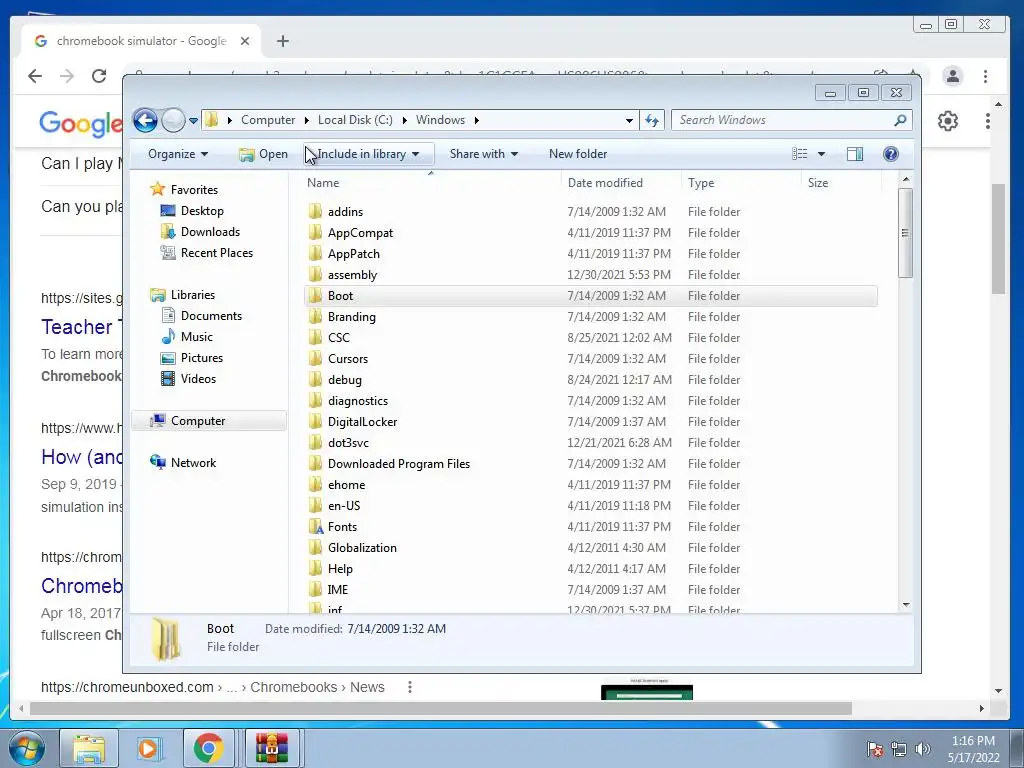
Task: Click the change view icon
Action: tap(799, 154)
